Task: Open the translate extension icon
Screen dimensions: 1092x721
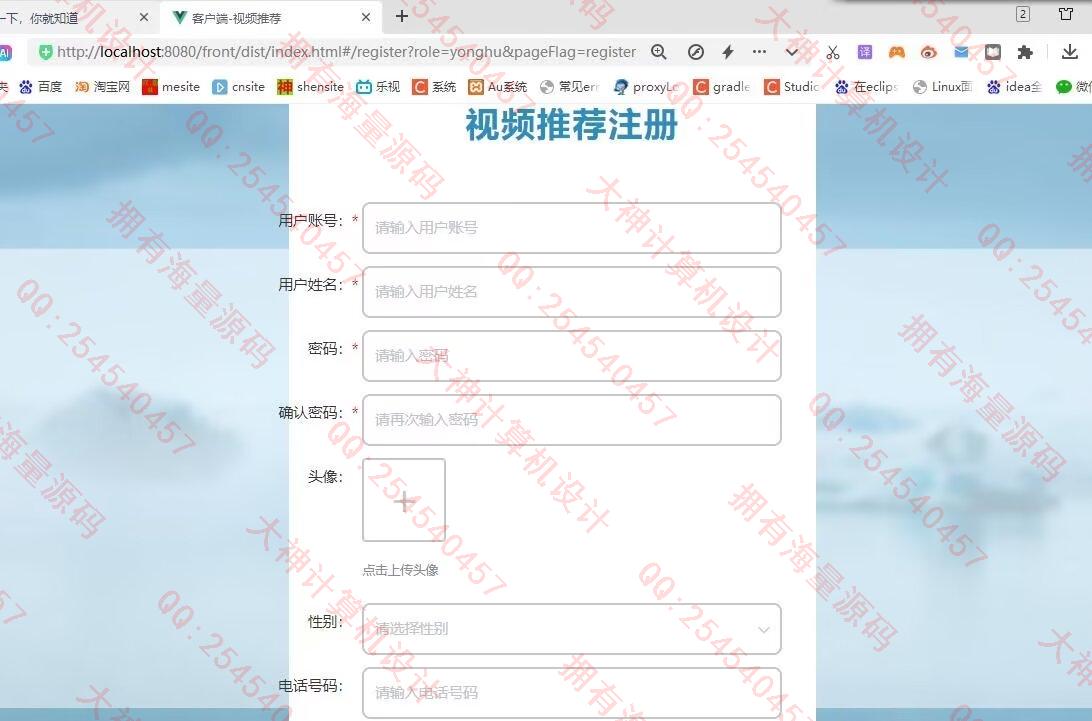Action: point(864,52)
